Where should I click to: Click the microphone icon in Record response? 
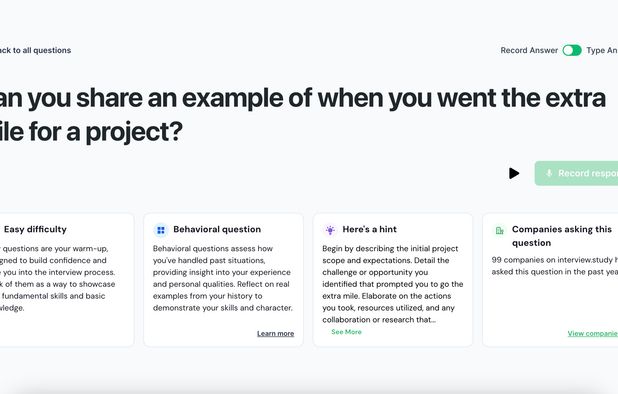(x=549, y=173)
